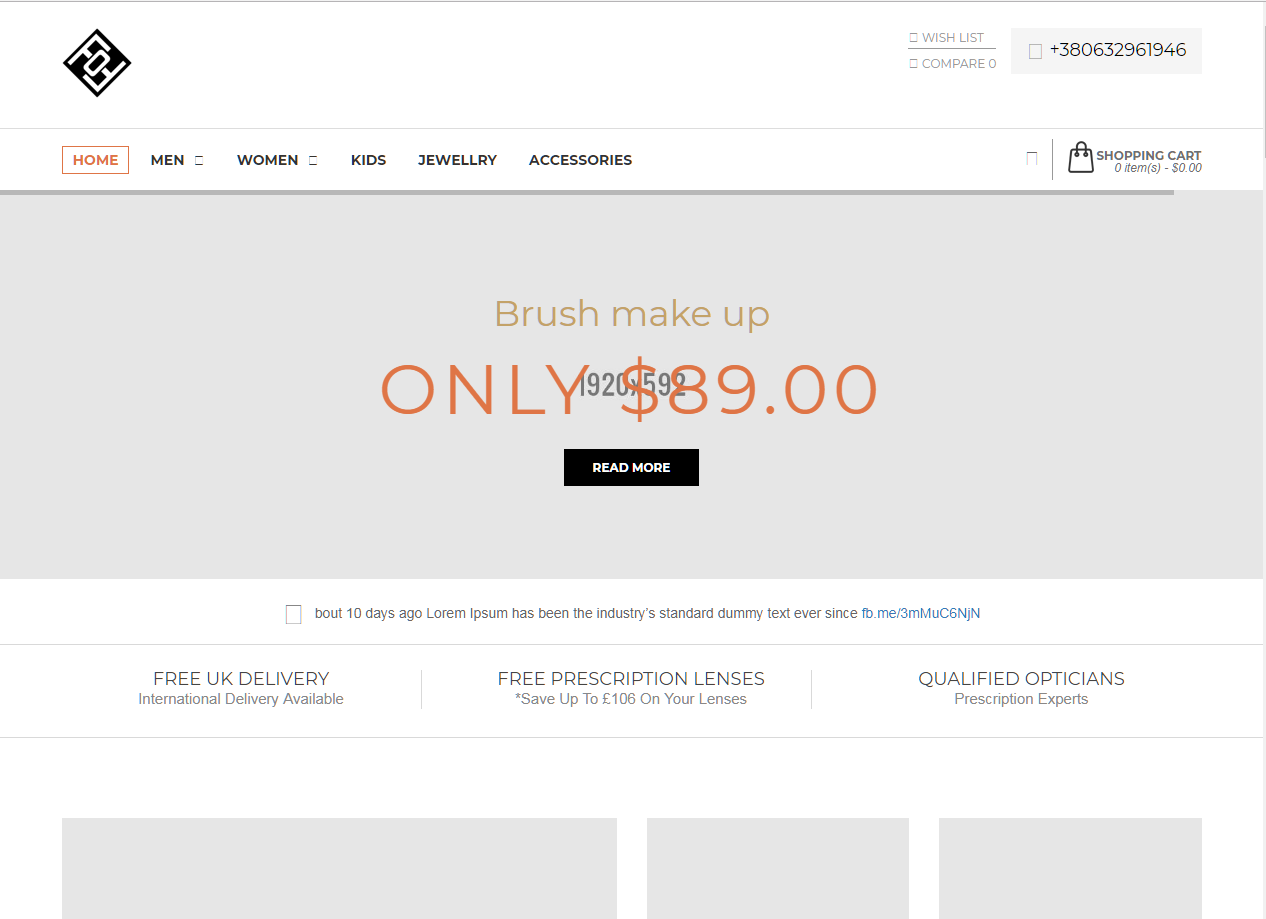Viewport: 1266px width, 919px height.
Task: Click the Wish List icon
Action: 913,38
